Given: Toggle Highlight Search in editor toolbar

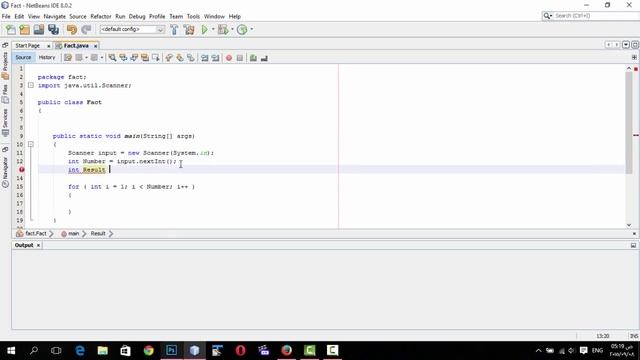Looking at the screenshot, I should coord(145,58).
